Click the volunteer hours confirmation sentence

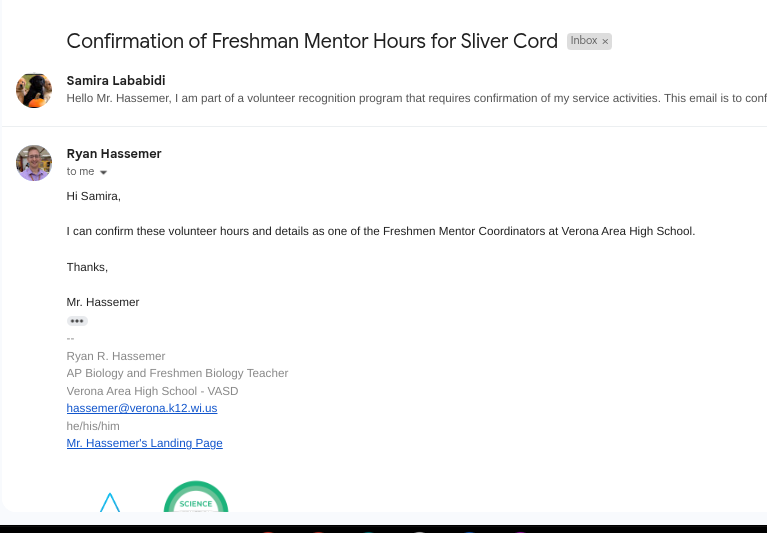tap(380, 231)
